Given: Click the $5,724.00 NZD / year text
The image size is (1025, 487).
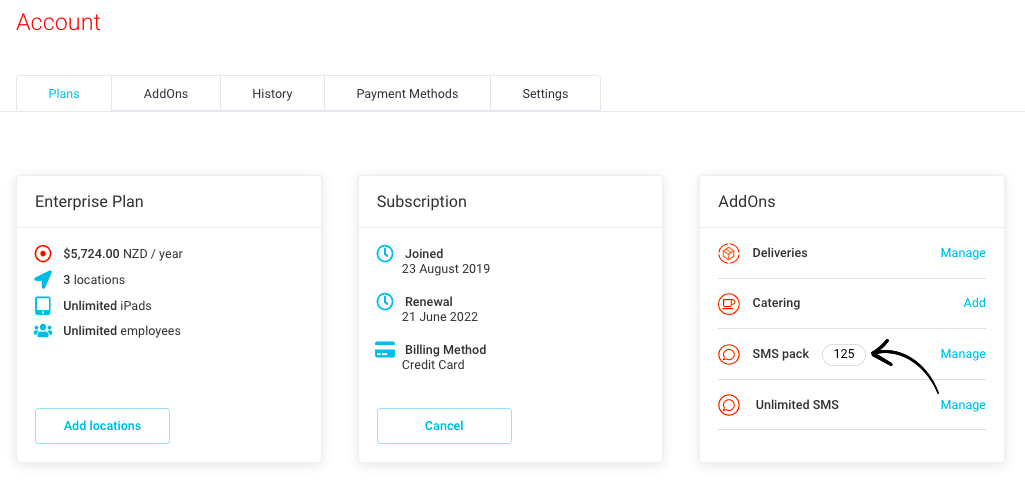Looking at the screenshot, I should (x=123, y=254).
